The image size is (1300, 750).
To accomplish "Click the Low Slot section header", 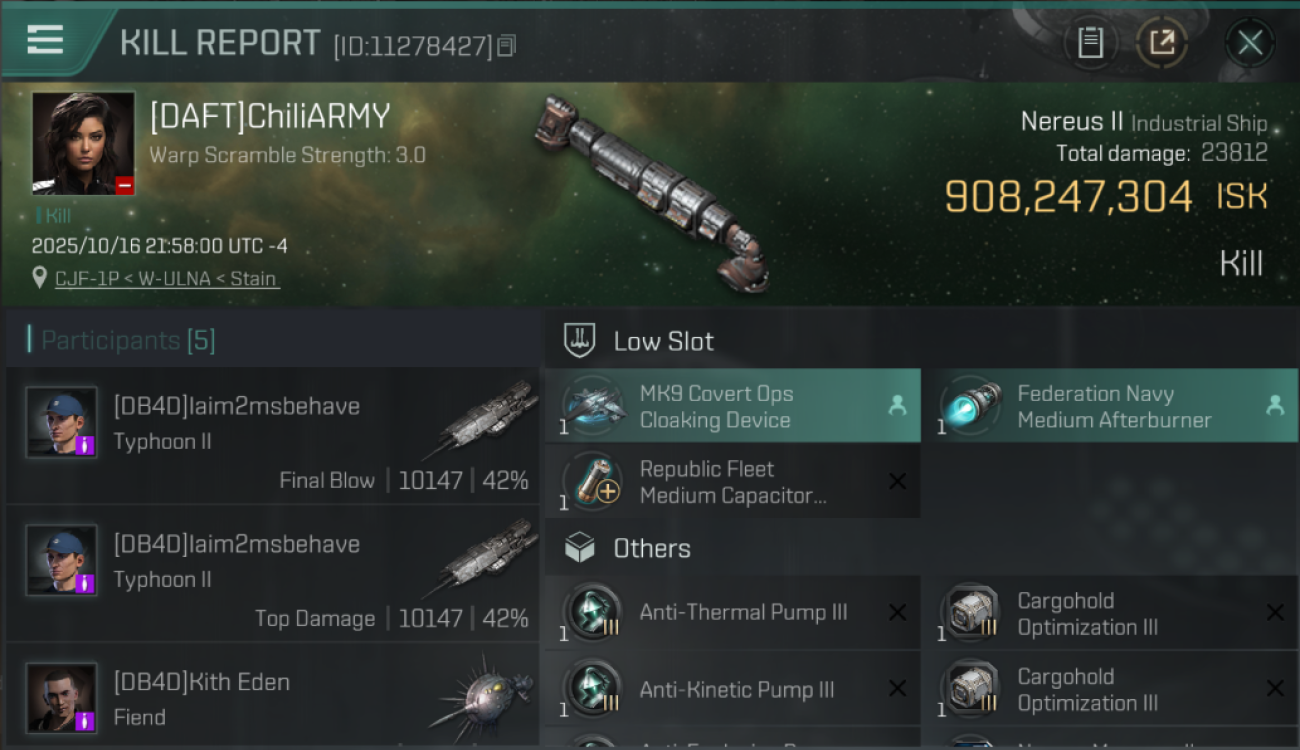I will pos(663,341).
